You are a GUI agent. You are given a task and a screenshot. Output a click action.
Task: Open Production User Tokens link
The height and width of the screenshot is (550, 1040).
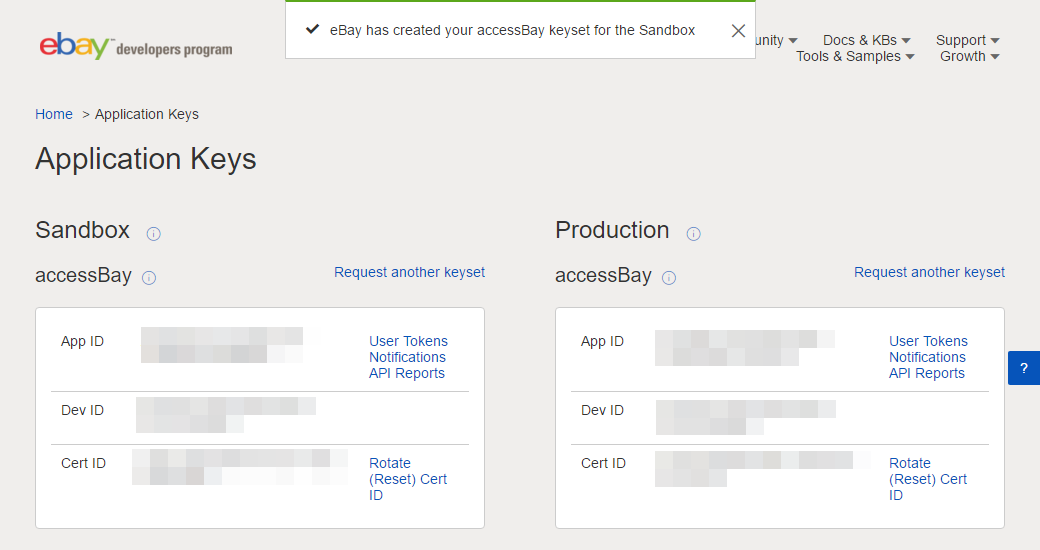(928, 341)
